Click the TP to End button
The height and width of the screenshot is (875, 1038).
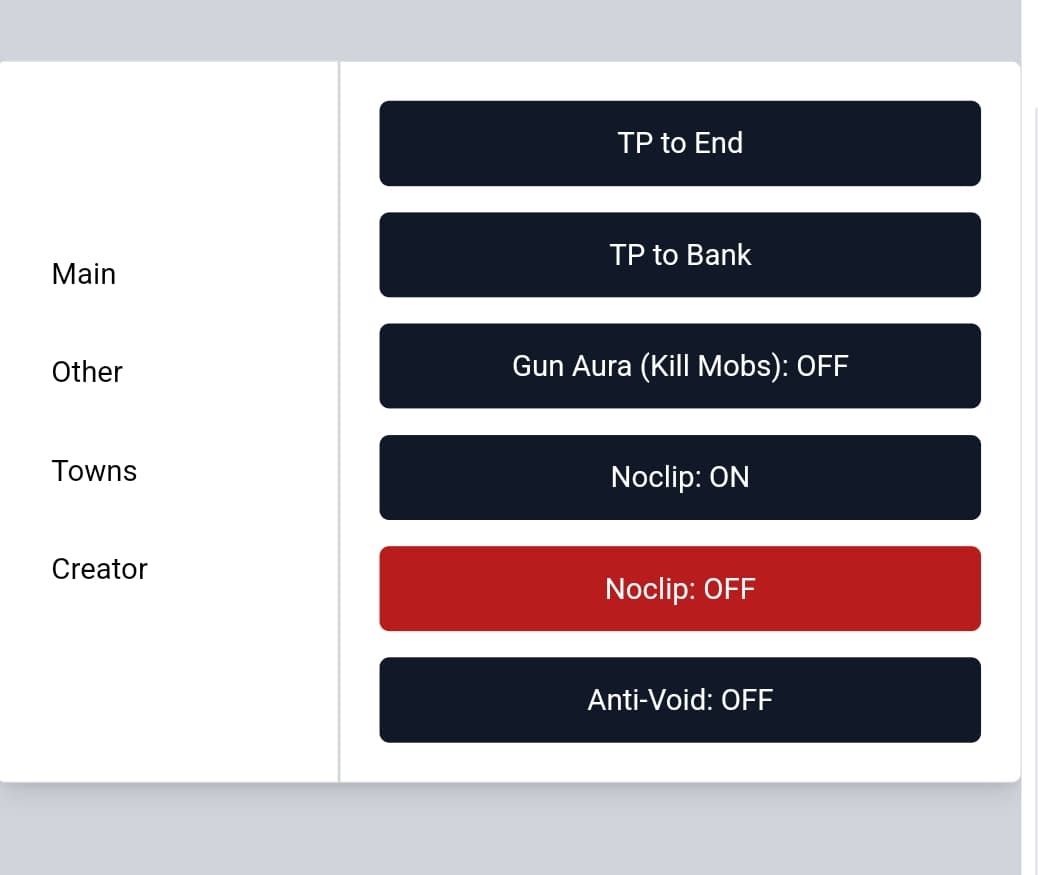680,143
